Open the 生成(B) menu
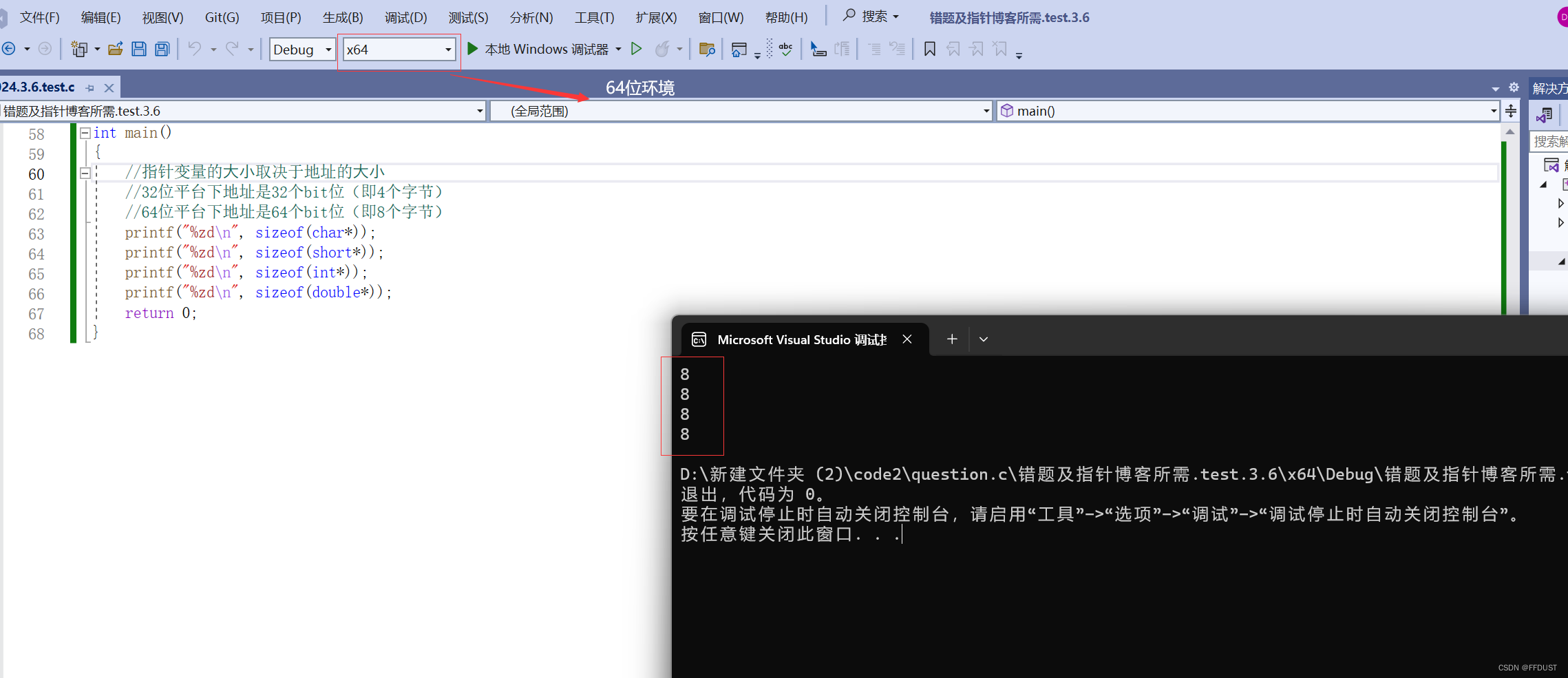This screenshot has height=678, width=1568. point(343,17)
